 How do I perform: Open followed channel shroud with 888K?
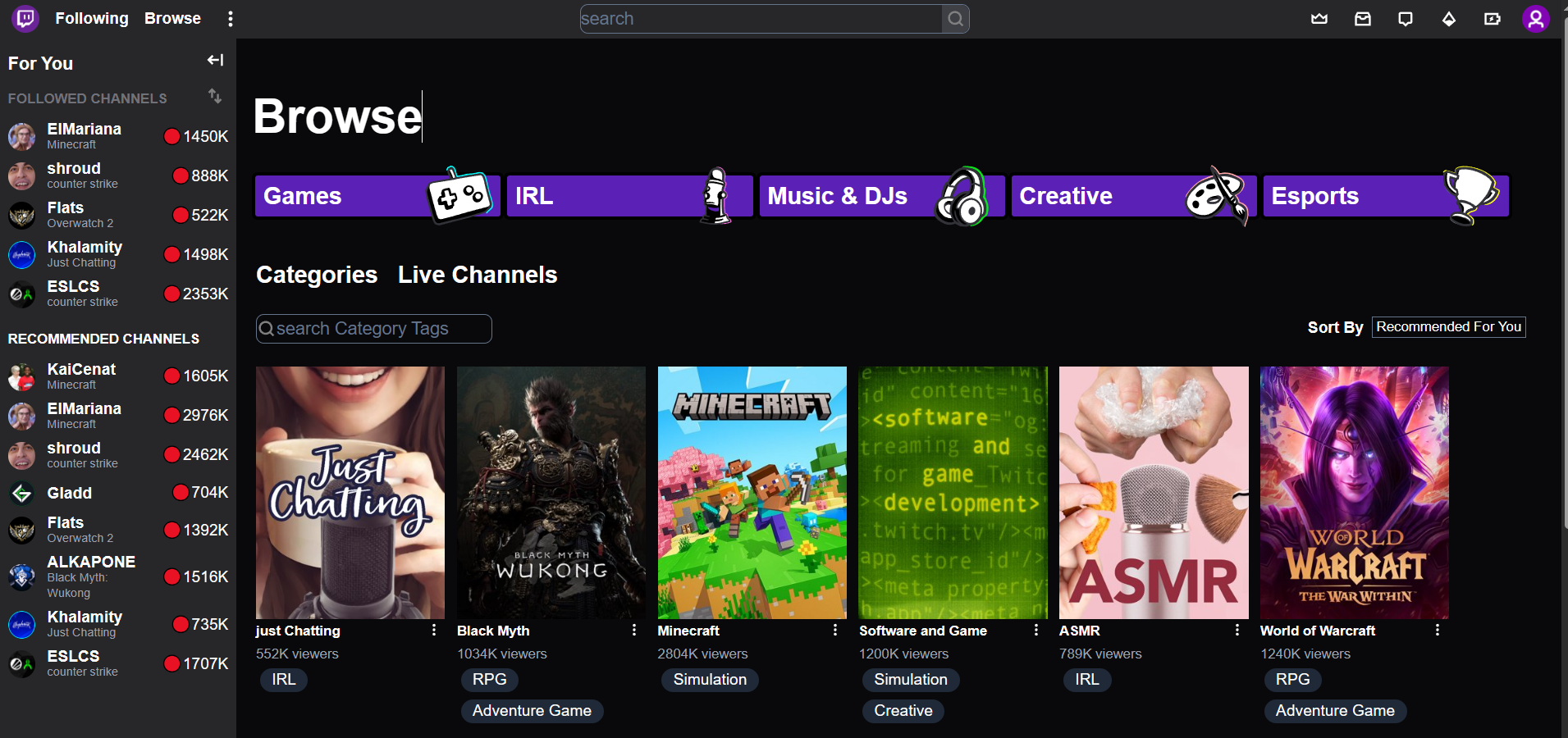click(118, 175)
